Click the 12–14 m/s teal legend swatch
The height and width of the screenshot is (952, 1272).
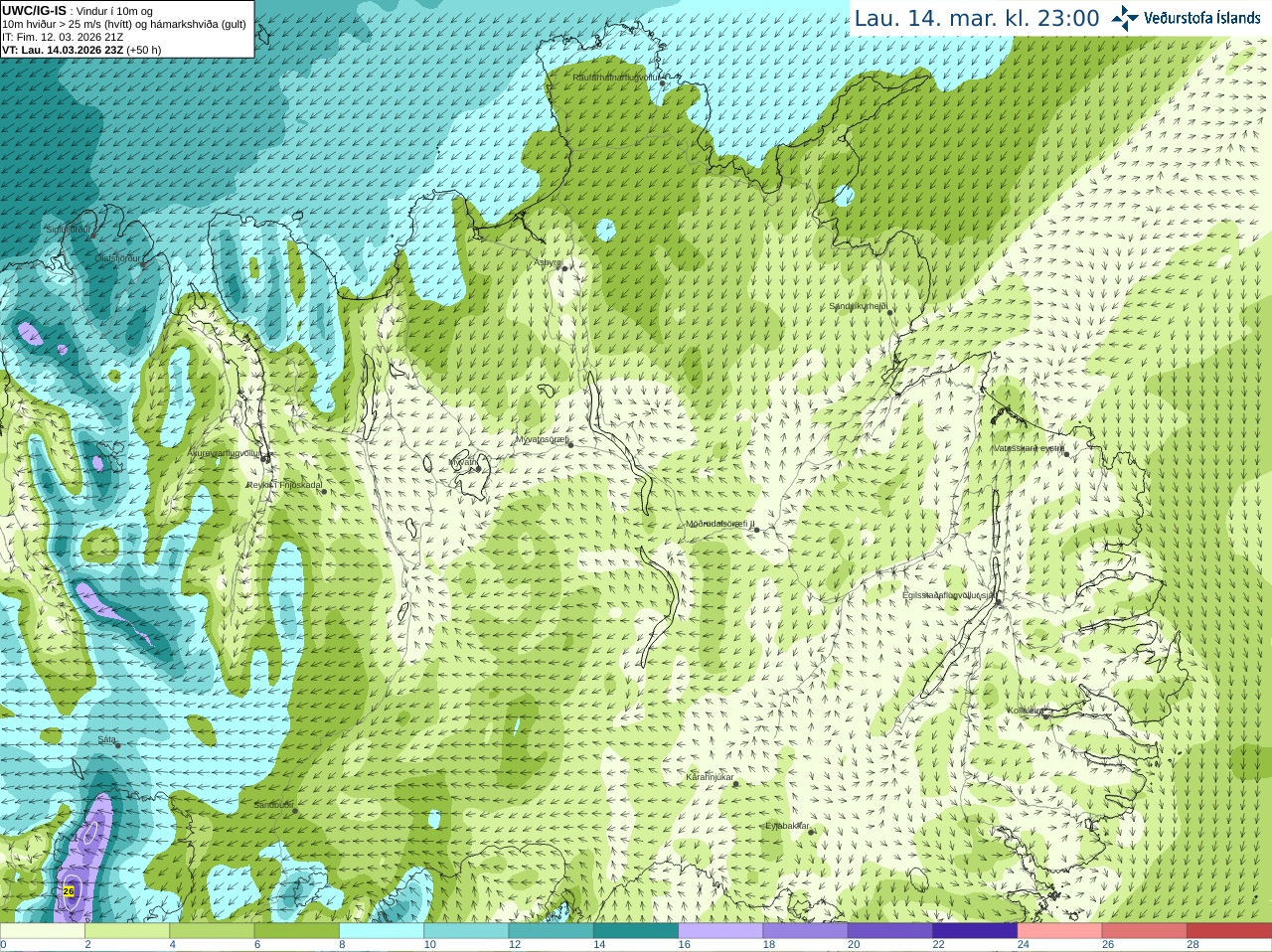(552, 931)
